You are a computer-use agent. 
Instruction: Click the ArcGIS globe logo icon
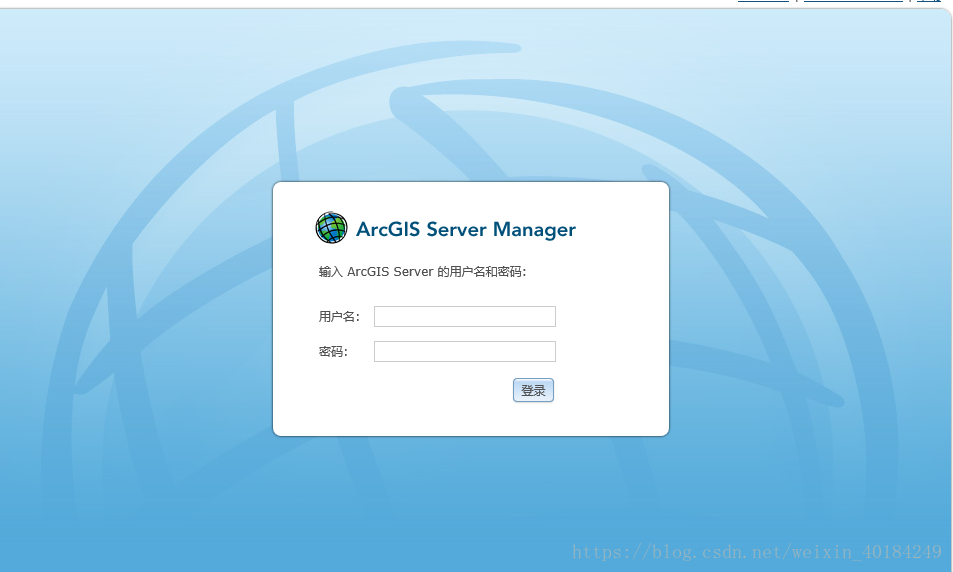point(331,227)
